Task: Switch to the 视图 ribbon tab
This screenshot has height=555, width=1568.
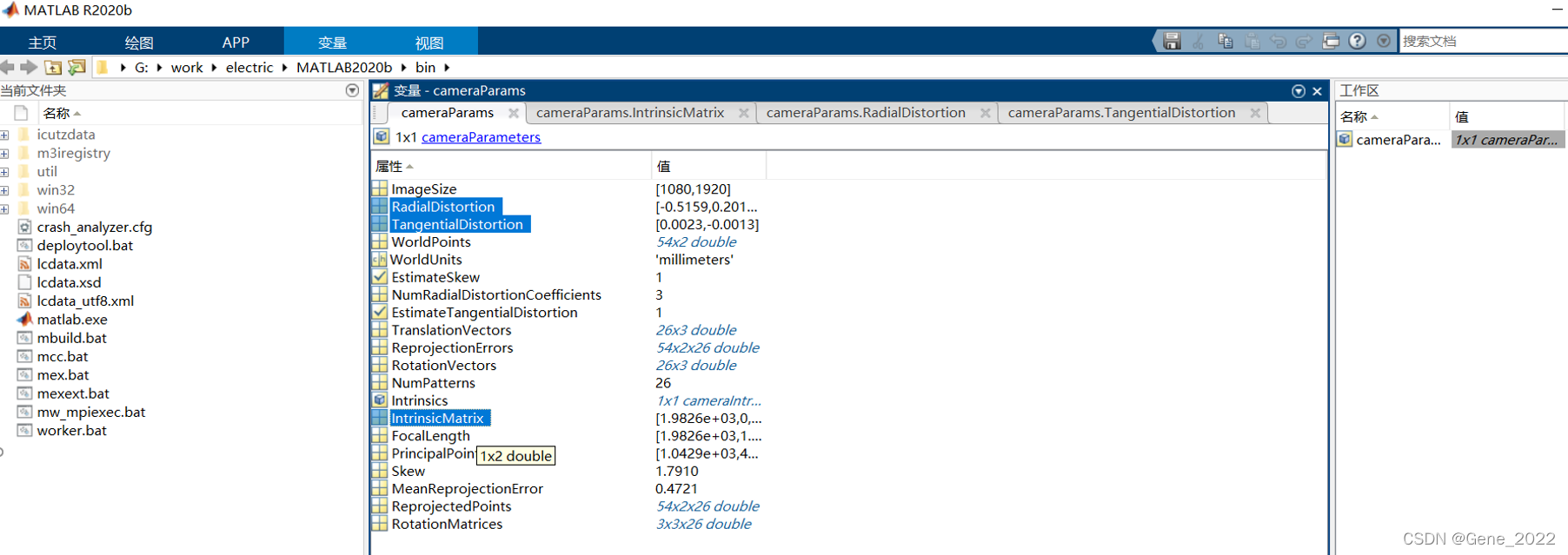Action: point(429,43)
